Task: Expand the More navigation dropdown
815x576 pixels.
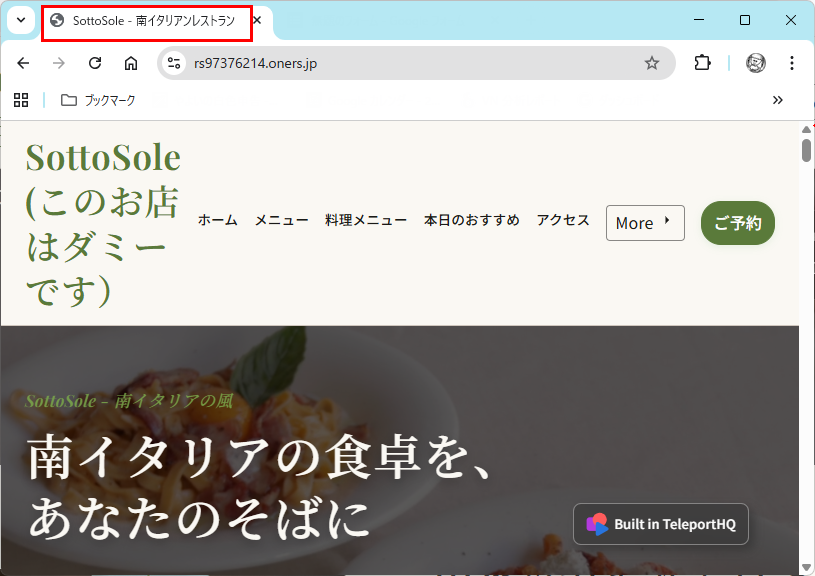Action: [644, 223]
